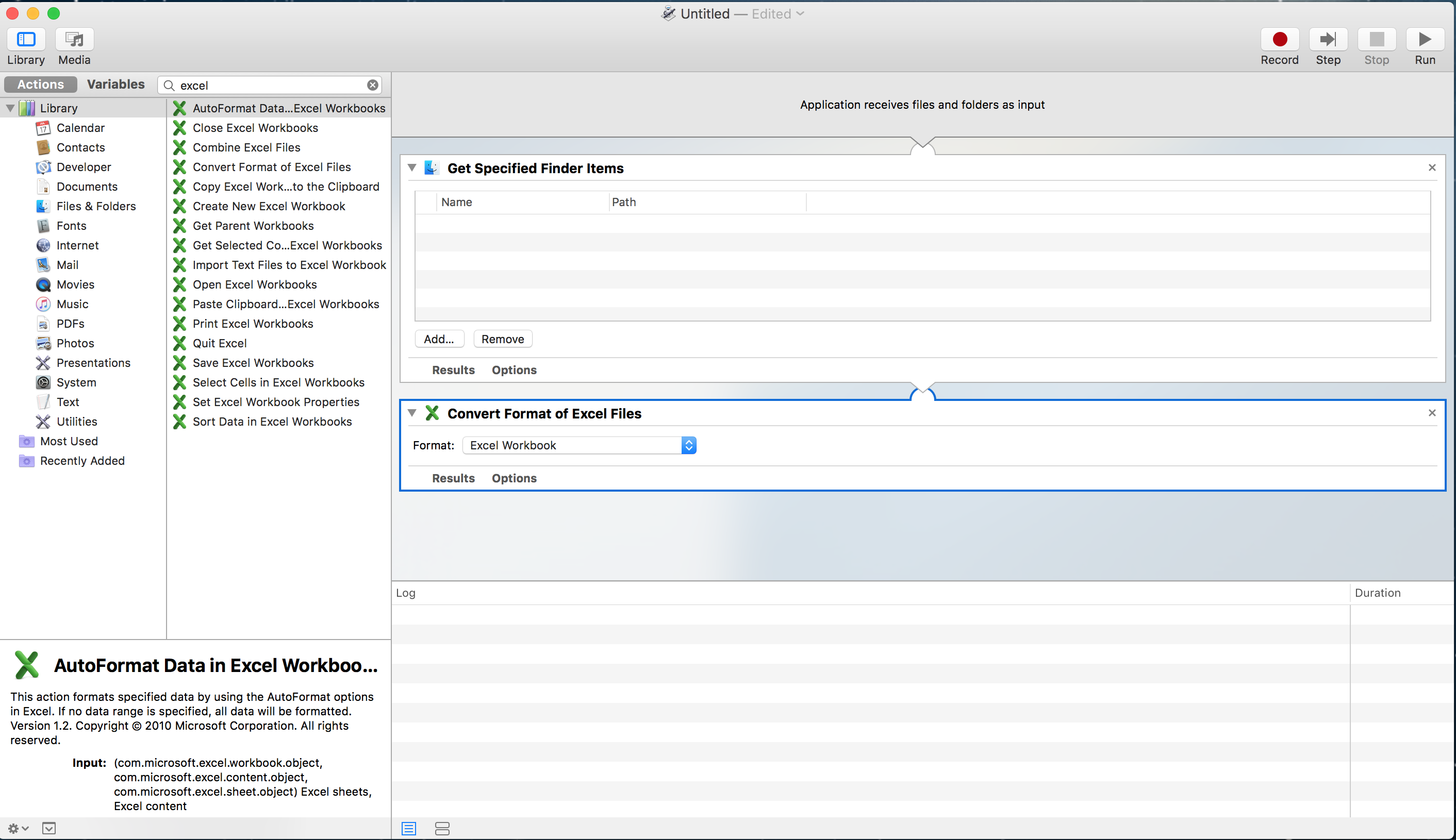Select the Utilities library category

click(77, 422)
